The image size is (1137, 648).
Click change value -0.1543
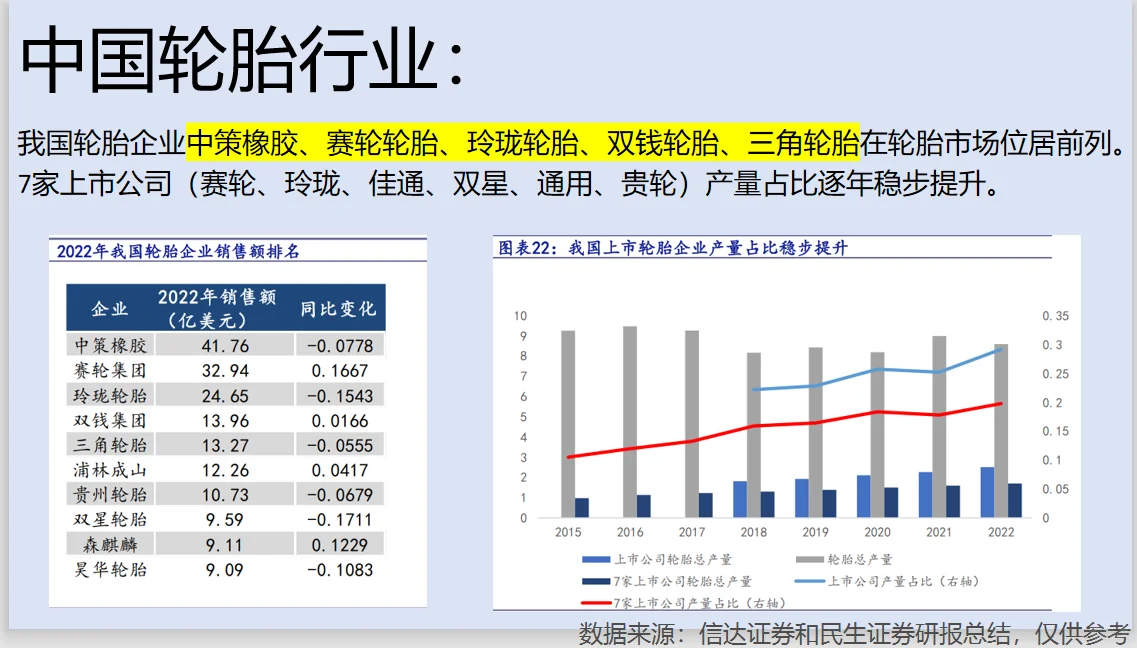coord(340,396)
